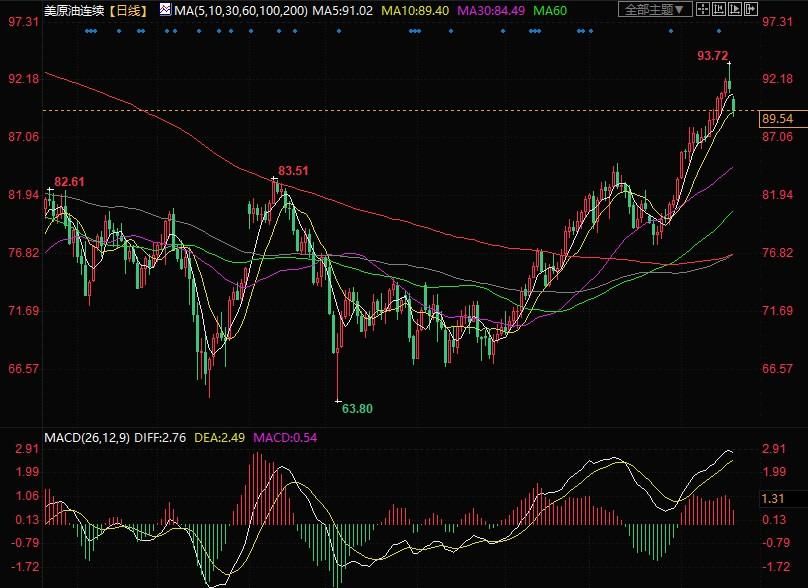Open MA(5,10,30,60,100,200) indicator settings
The image size is (808, 588).
coord(241,10)
